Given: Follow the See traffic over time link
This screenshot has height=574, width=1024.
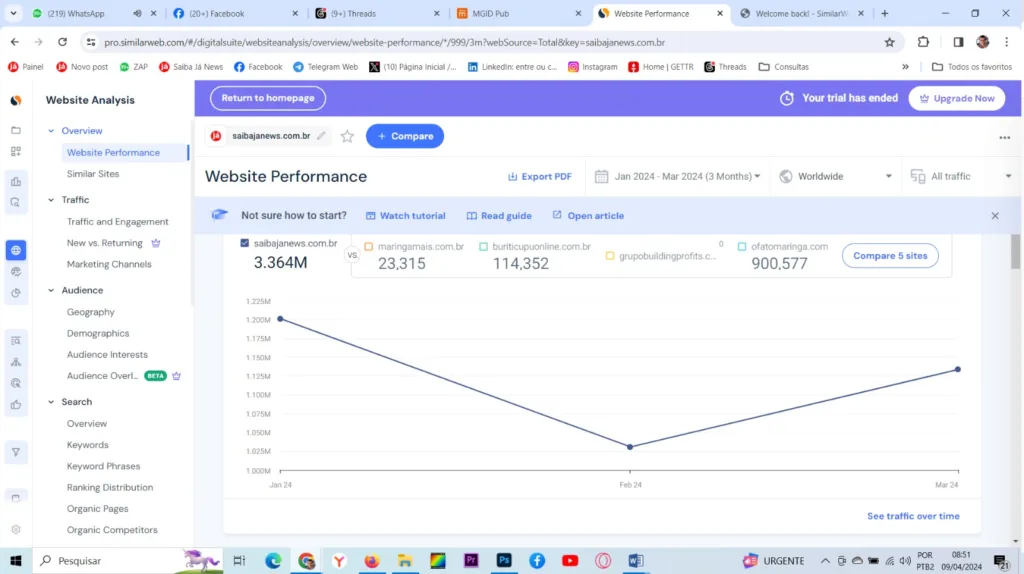Looking at the screenshot, I should [x=912, y=516].
